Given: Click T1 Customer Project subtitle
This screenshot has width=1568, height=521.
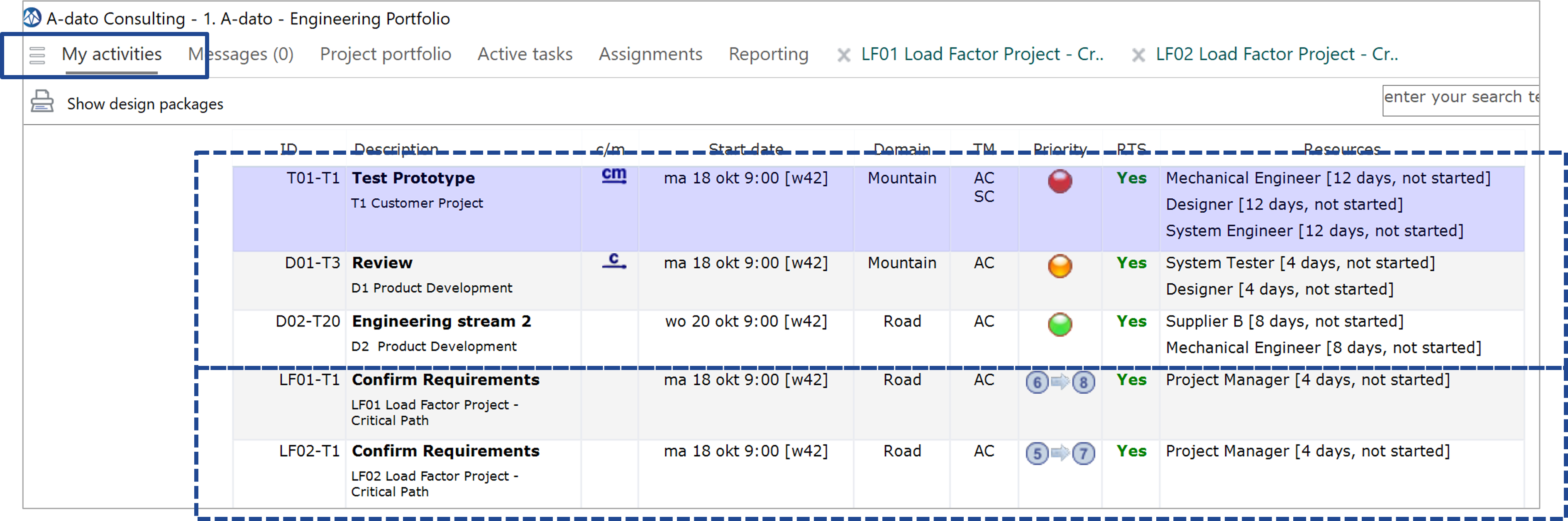Looking at the screenshot, I should click(417, 203).
